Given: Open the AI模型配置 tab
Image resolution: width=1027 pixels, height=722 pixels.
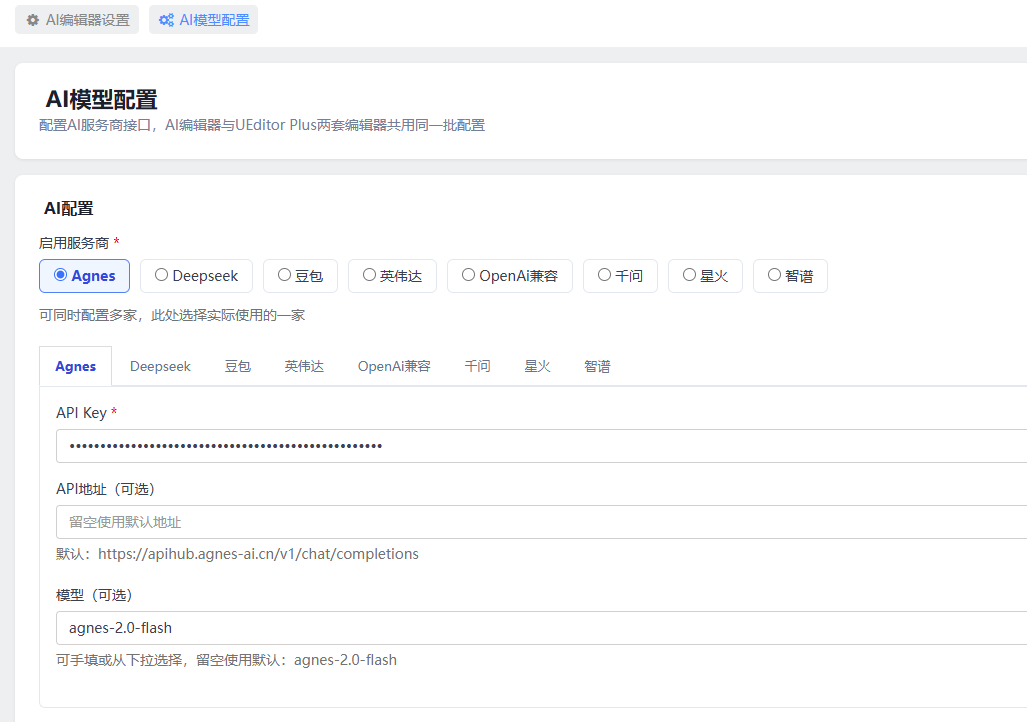Looking at the screenshot, I should 203,20.
